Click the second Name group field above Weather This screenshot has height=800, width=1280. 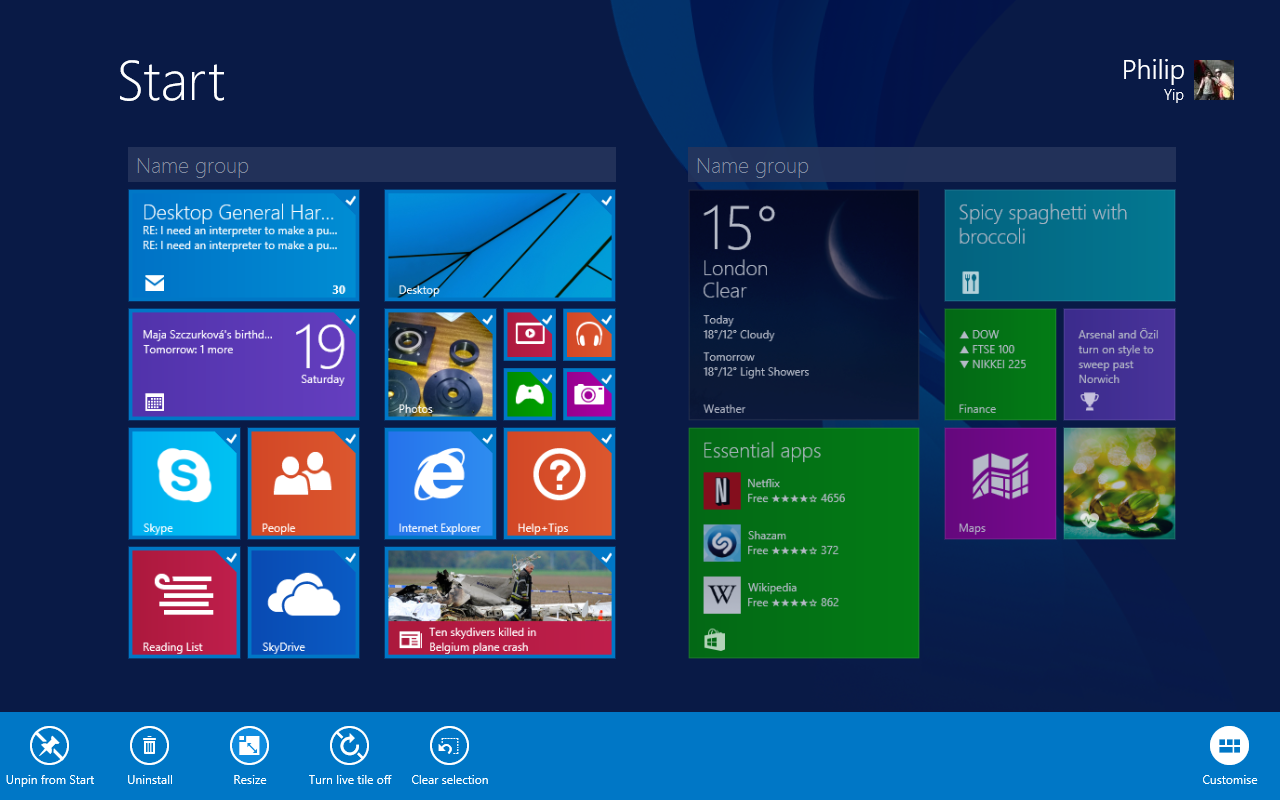(x=932, y=165)
